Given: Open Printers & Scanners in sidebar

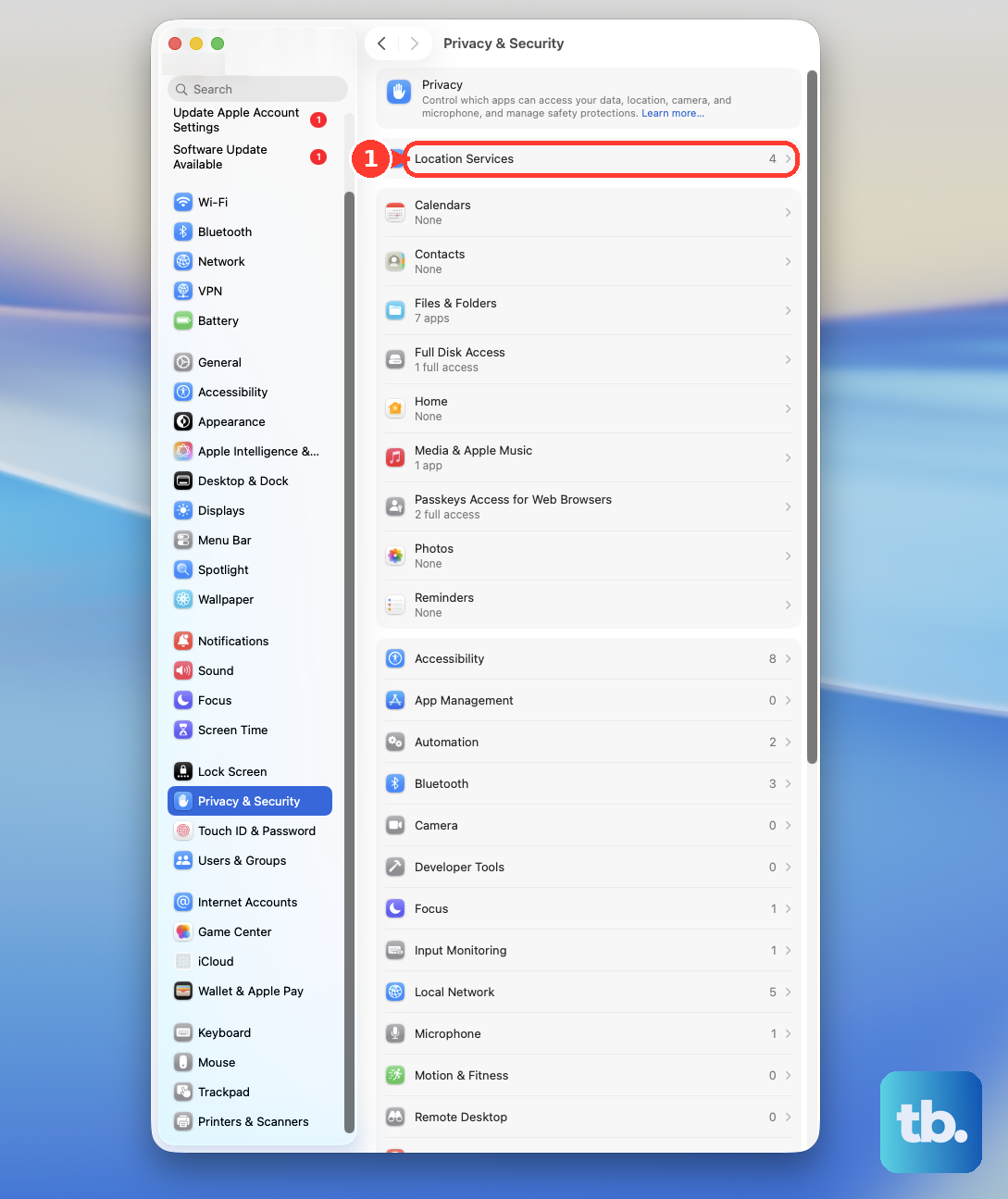Looking at the screenshot, I should (x=250, y=1121).
